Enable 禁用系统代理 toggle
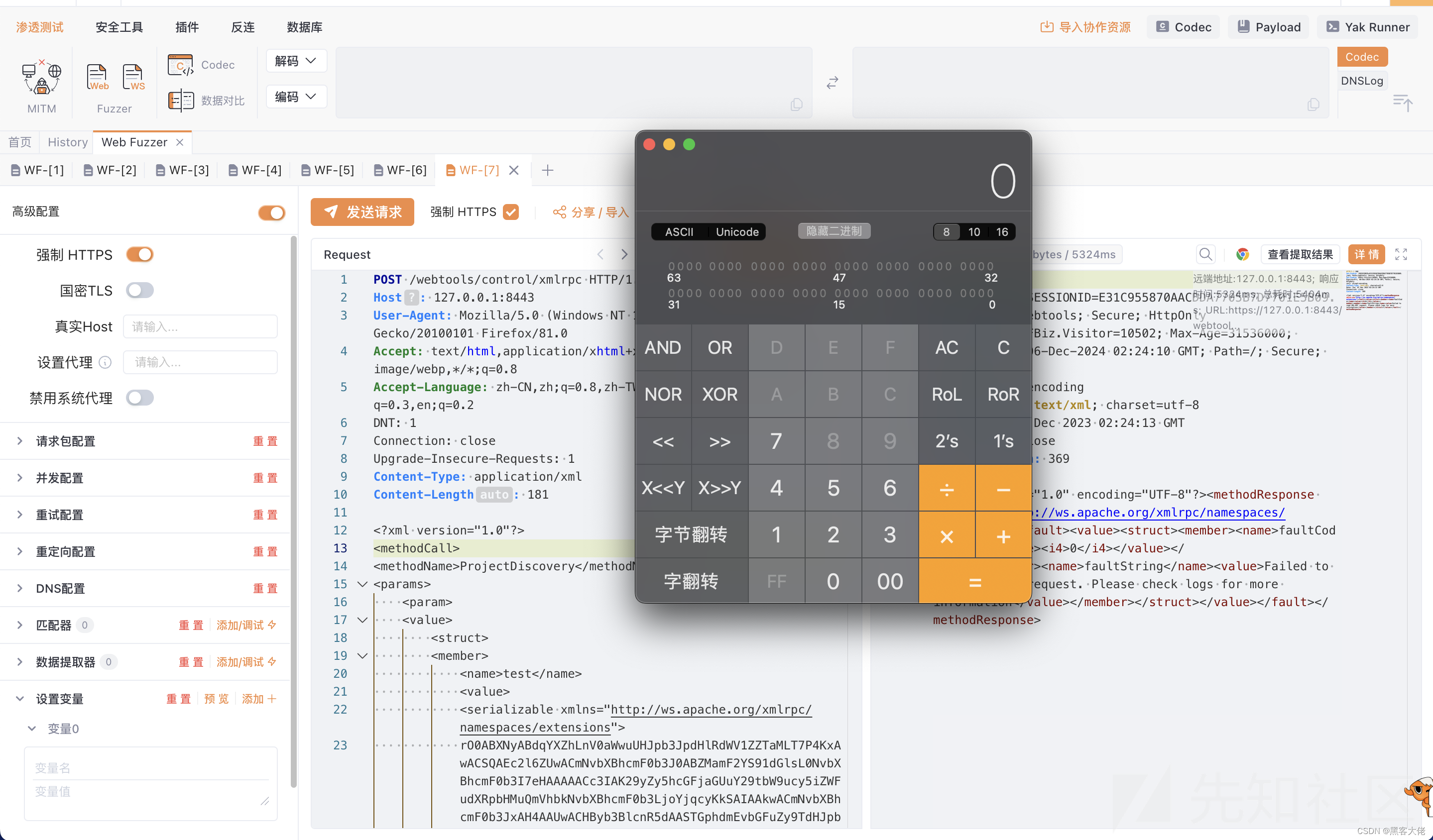Screen dimensions: 1433x840 click(x=139, y=398)
